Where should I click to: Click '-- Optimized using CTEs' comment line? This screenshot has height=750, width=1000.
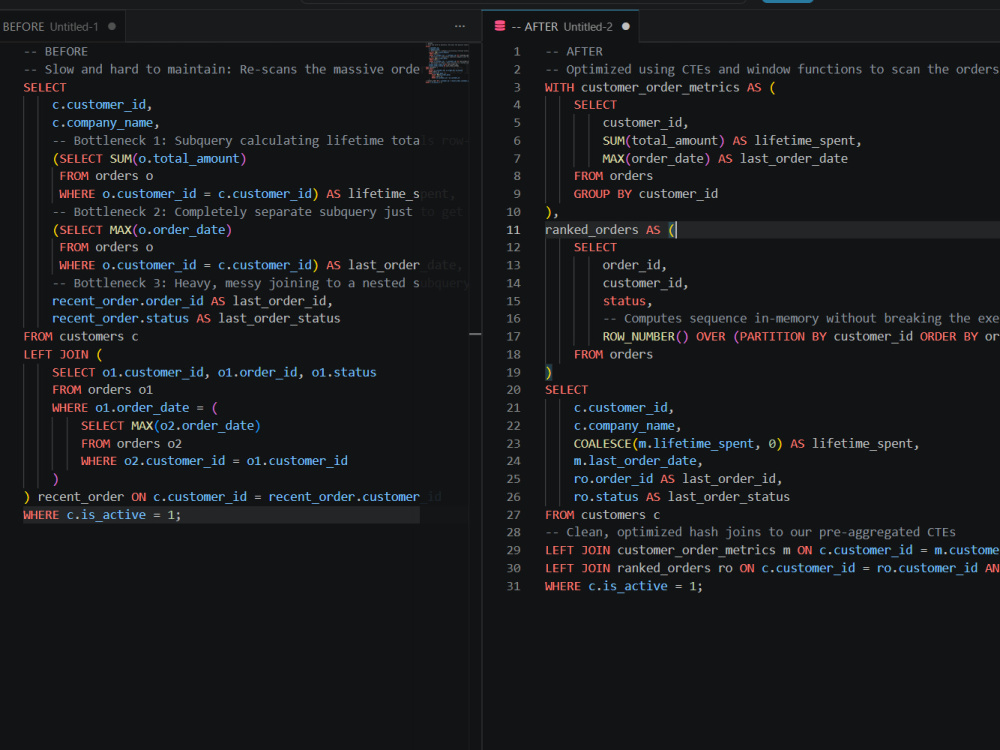coord(772,70)
